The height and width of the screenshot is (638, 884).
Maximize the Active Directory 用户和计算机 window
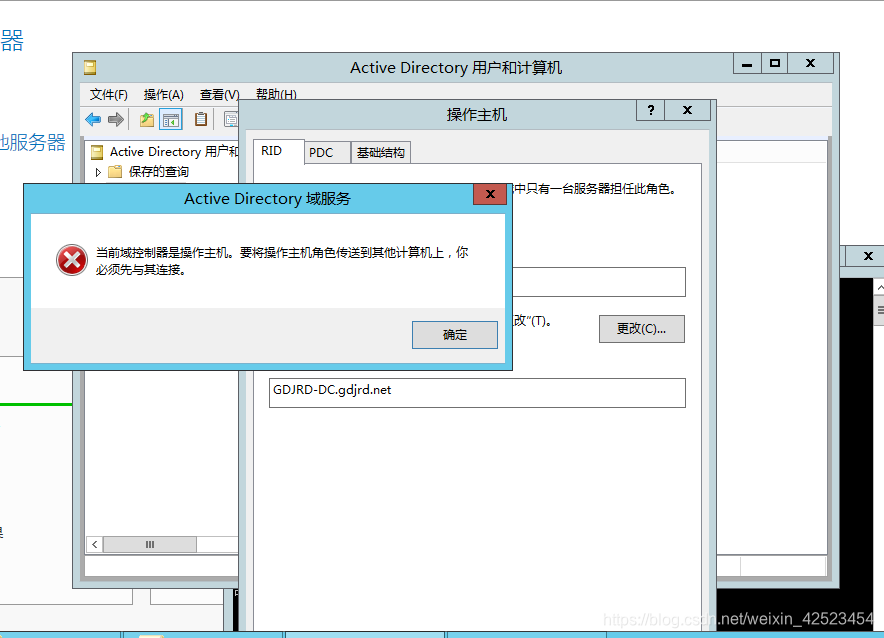click(775, 64)
